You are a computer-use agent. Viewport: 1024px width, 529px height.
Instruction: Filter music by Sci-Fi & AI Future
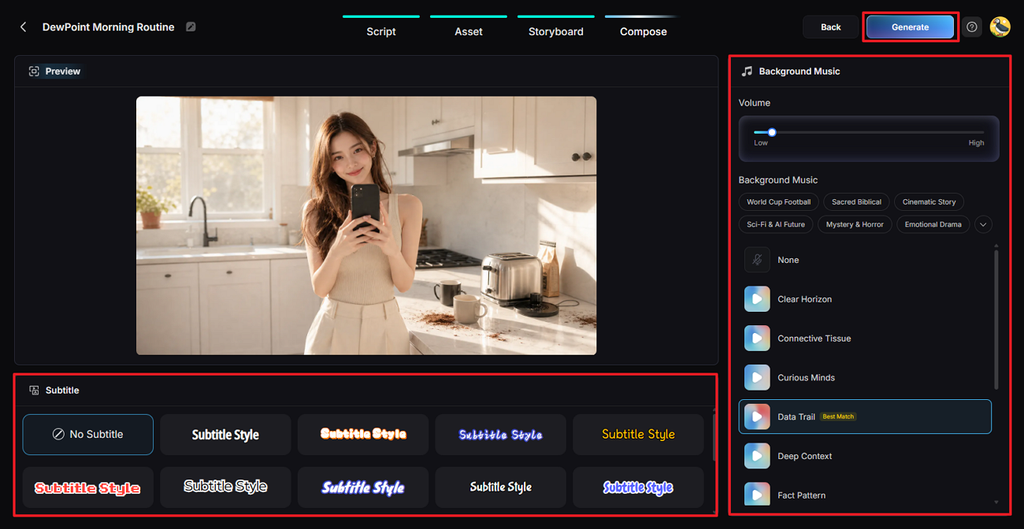[x=776, y=225]
